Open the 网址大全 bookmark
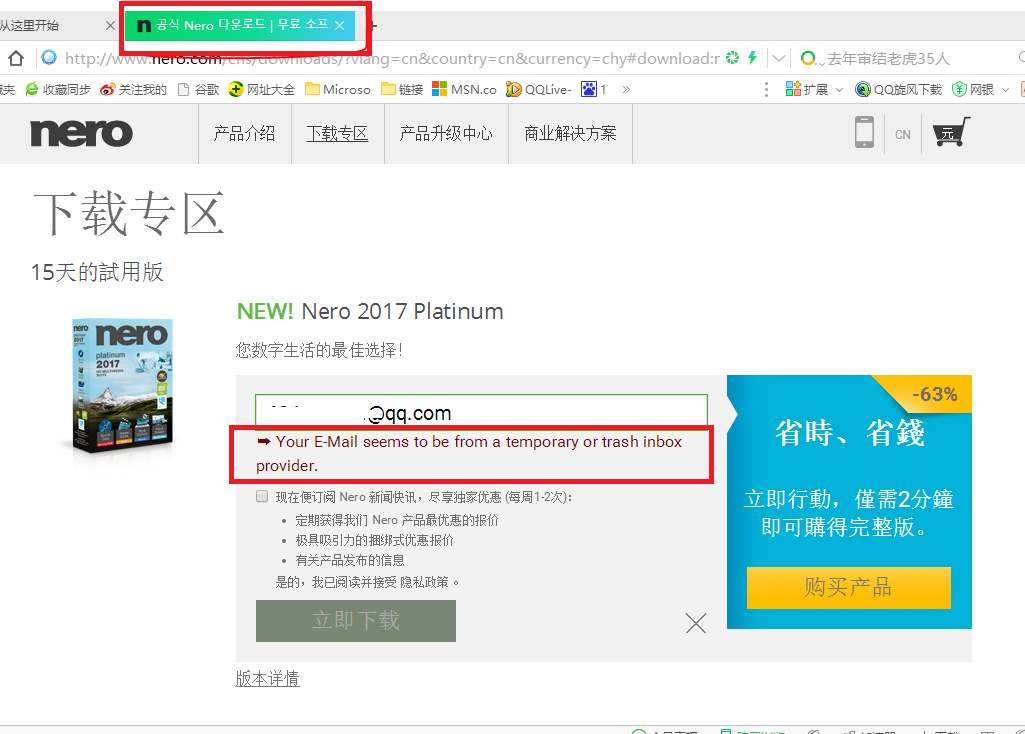1025x734 pixels. point(261,90)
